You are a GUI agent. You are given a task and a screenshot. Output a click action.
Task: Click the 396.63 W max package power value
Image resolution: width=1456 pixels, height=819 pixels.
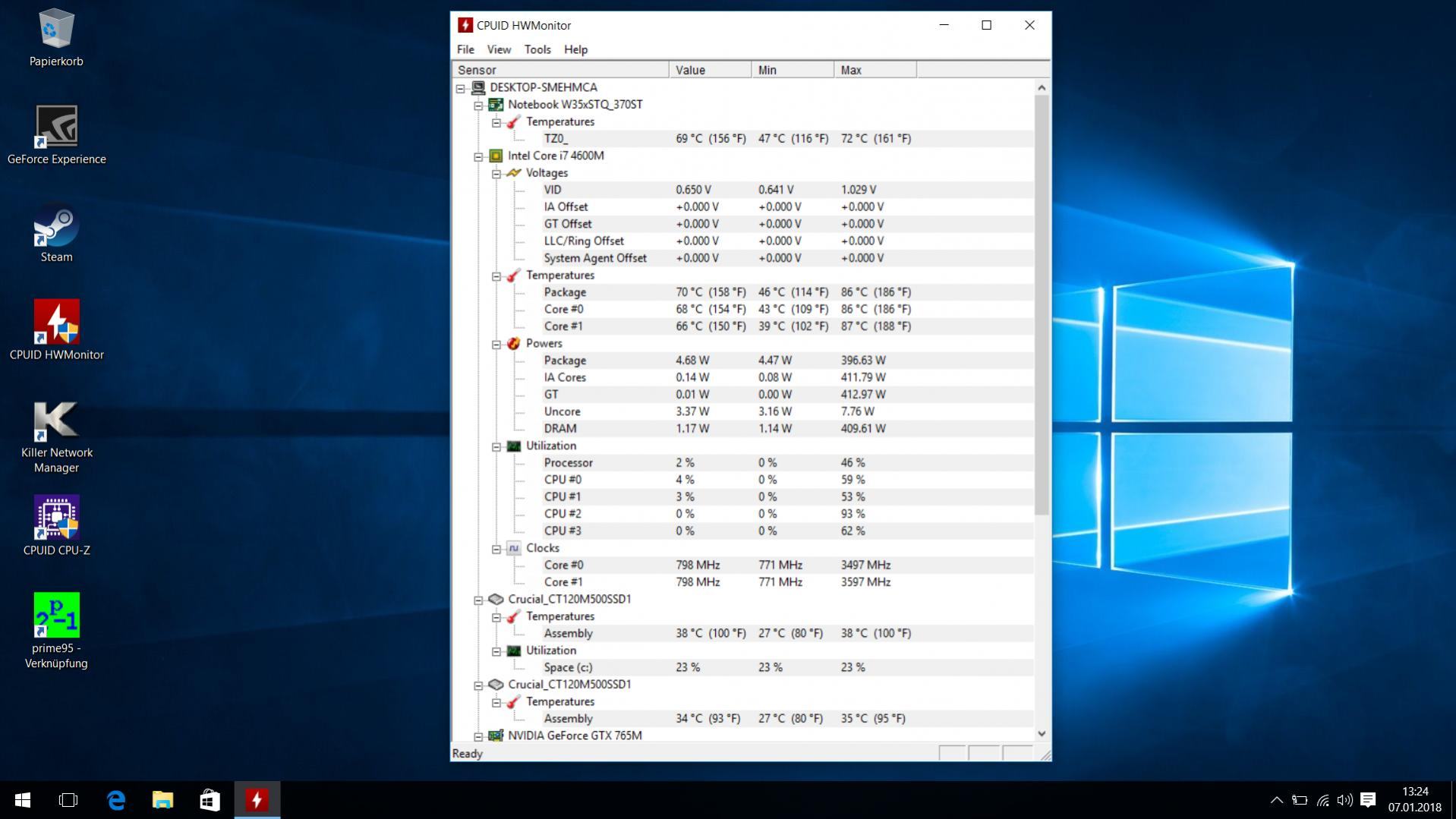(x=863, y=361)
